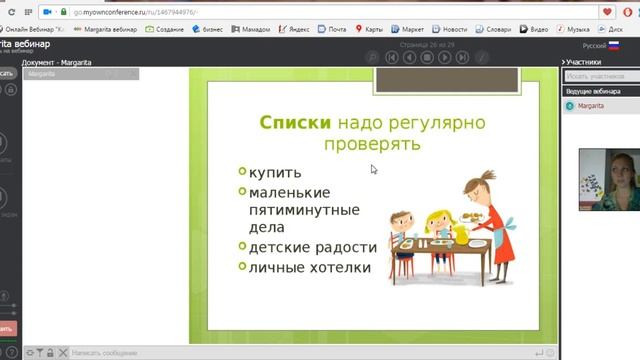This screenshot has height=360, width=640.
Task: Reload the browser page
Action: 11,12
